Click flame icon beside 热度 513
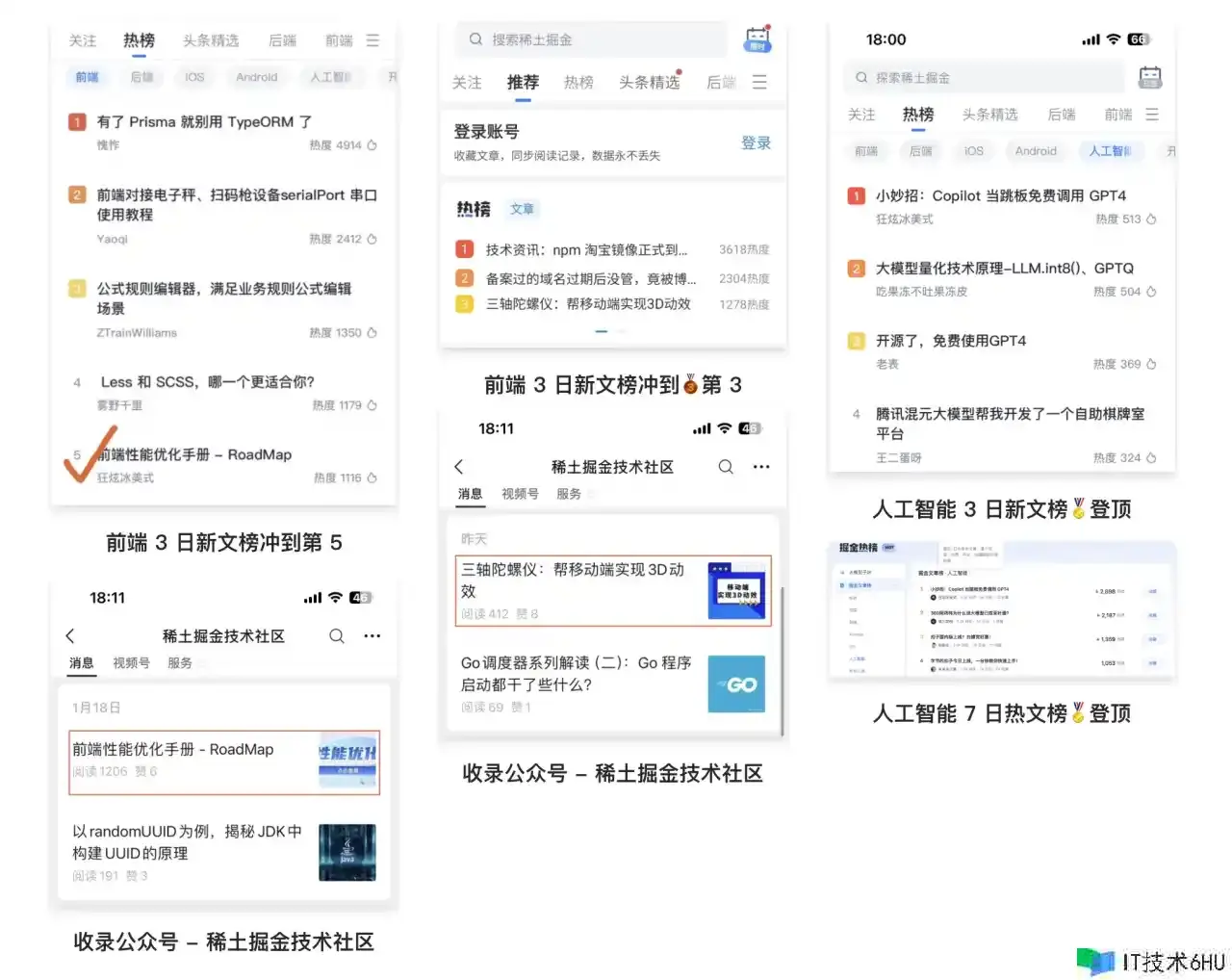 point(1151,219)
